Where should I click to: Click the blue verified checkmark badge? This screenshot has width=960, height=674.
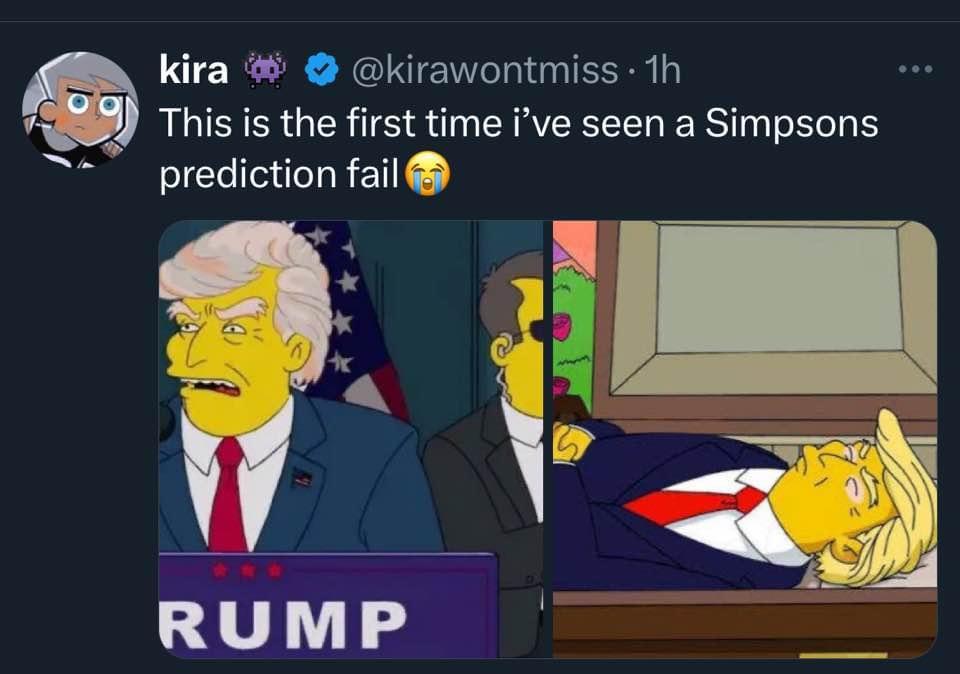click(x=322, y=70)
